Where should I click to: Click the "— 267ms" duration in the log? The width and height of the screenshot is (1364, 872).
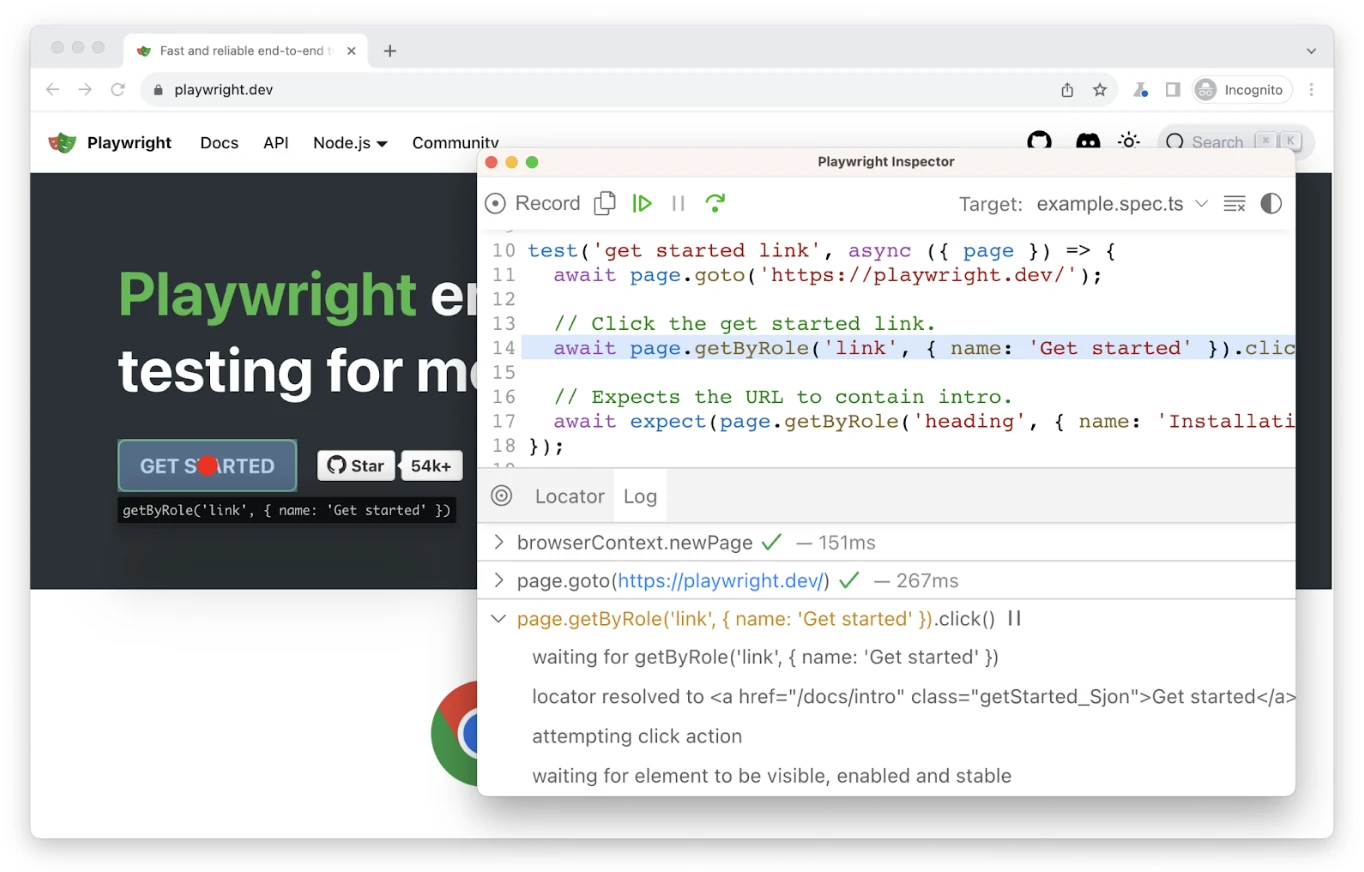coord(916,581)
